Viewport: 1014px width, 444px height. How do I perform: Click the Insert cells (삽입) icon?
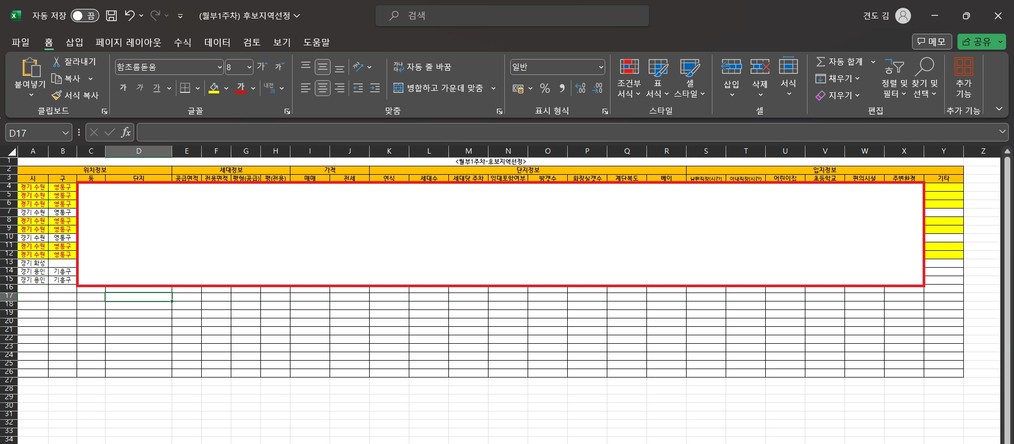tap(731, 66)
